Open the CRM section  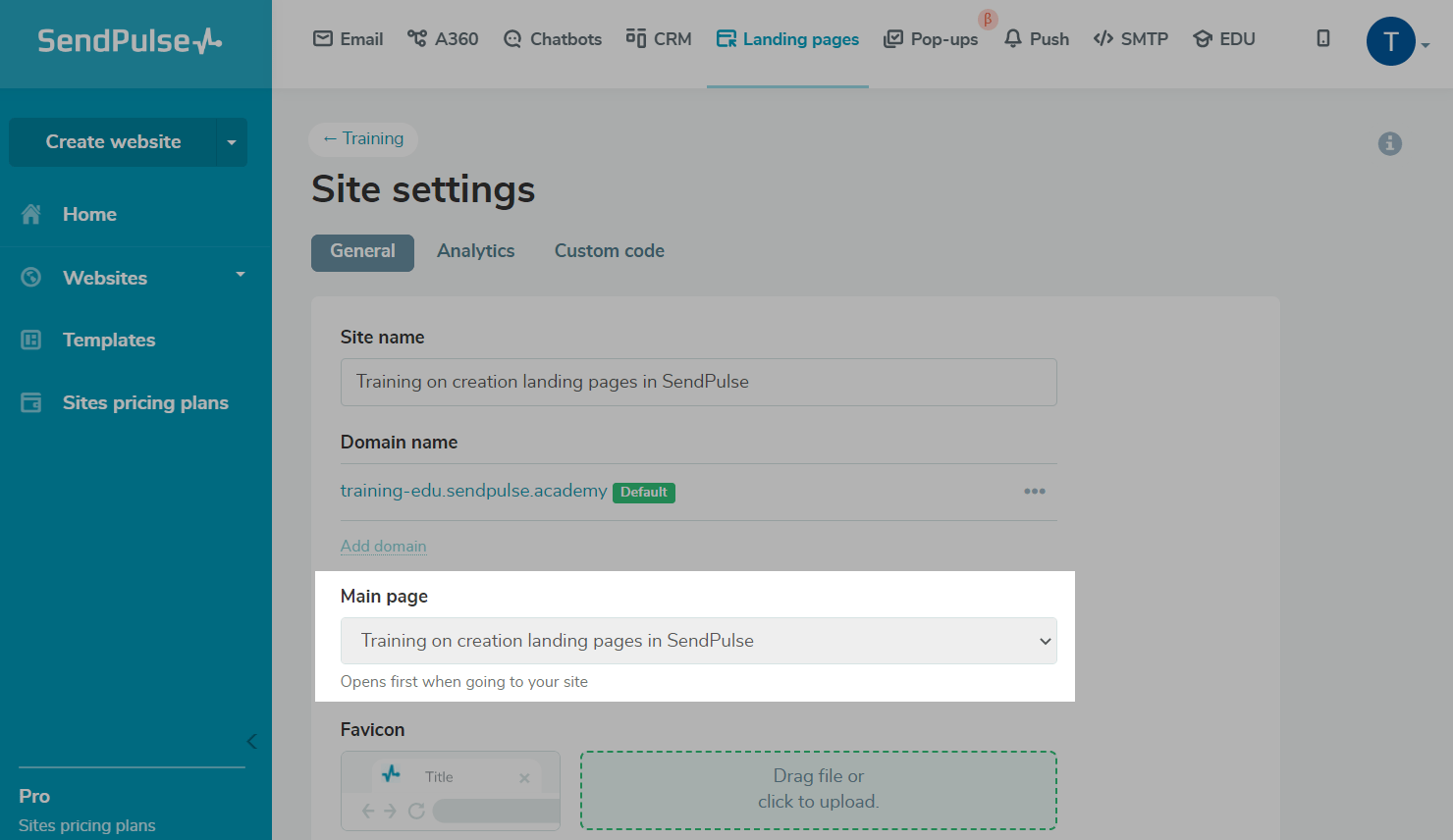pyautogui.click(x=659, y=39)
